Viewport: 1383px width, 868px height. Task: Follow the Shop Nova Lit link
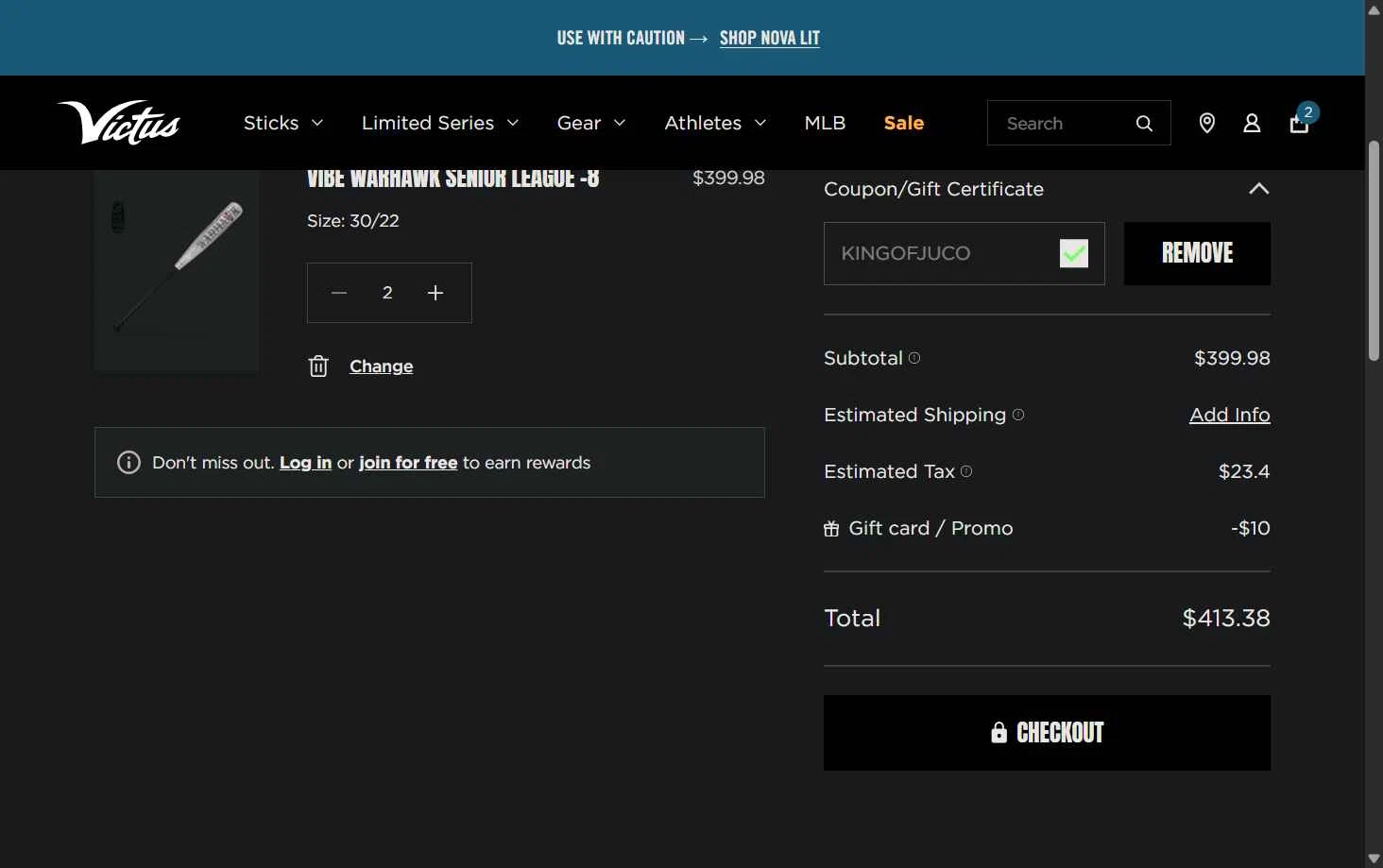pyautogui.click(x=770, y=38)
